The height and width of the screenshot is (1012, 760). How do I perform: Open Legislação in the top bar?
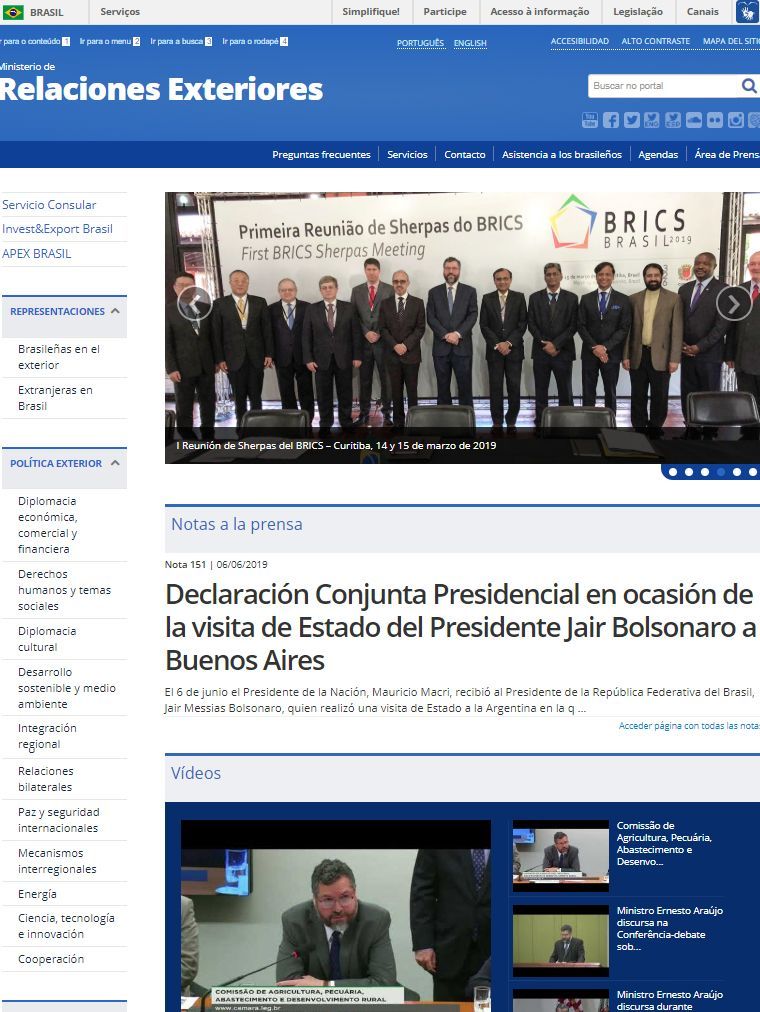637,12
